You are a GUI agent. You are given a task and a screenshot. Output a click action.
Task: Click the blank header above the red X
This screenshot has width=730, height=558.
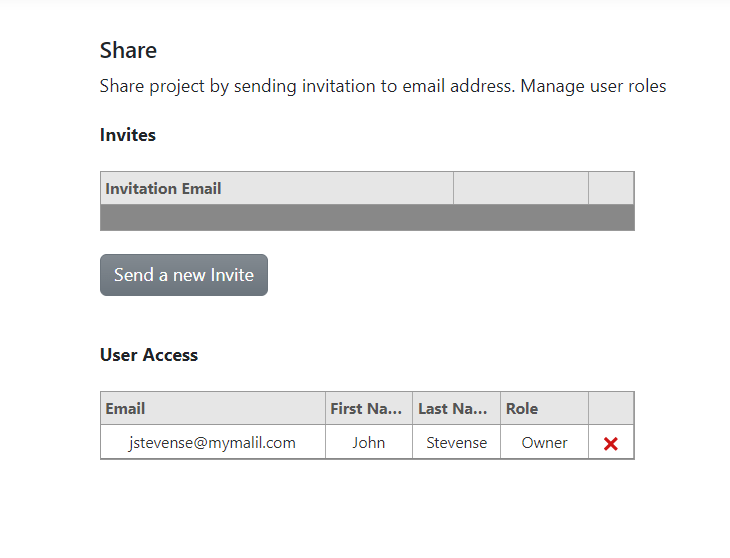(611, 408)
